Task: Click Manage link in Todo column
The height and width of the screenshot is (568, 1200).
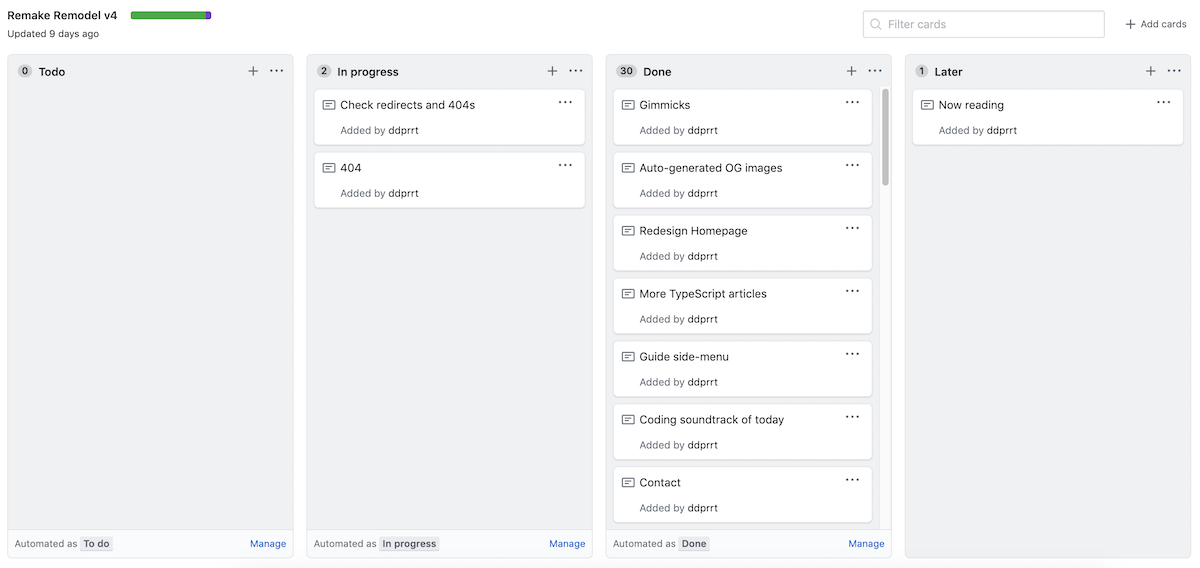Action: [268, 544]
